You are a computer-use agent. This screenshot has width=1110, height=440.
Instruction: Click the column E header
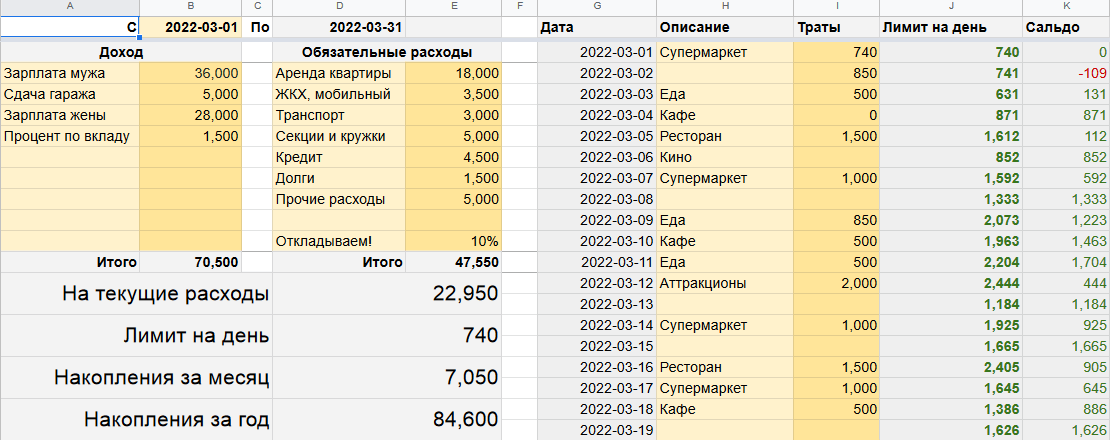point(454,7)
